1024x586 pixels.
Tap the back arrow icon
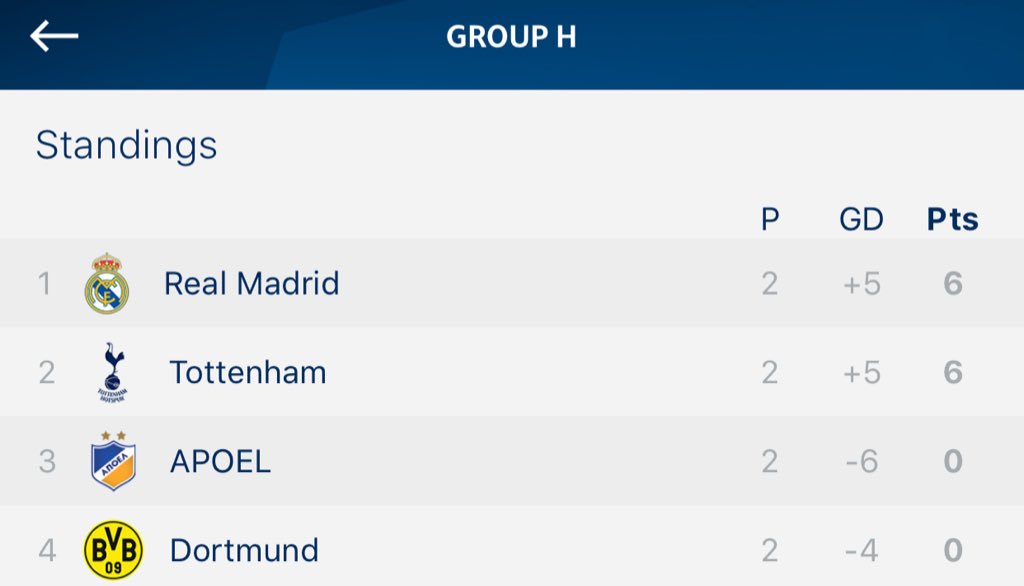tap(54, 36)
